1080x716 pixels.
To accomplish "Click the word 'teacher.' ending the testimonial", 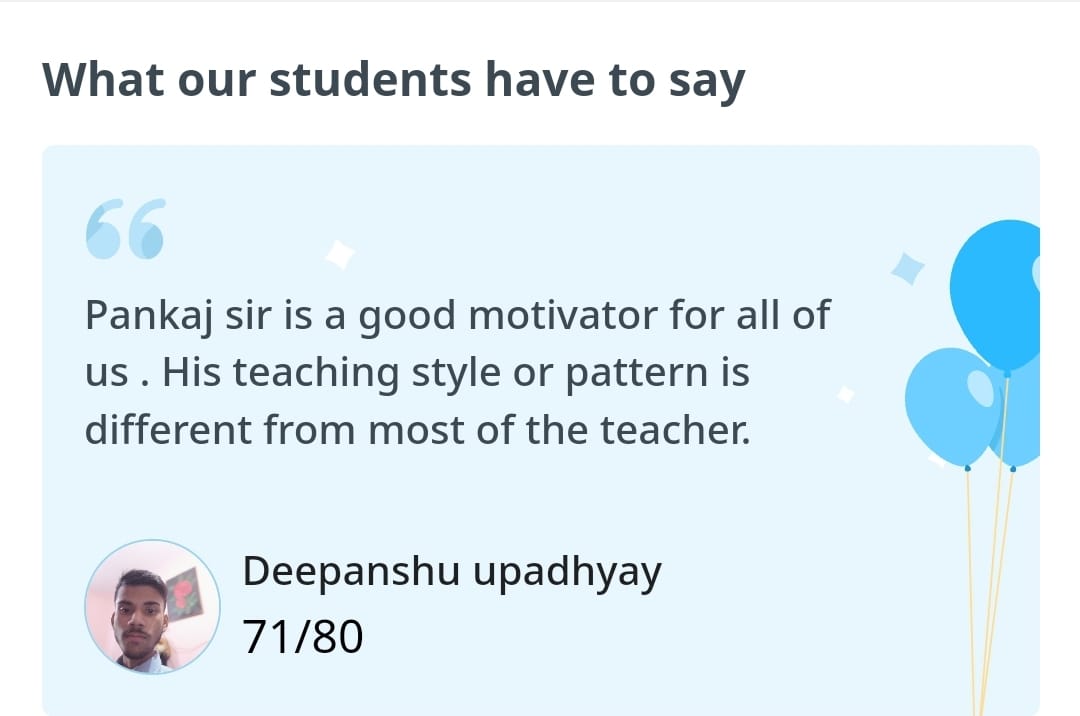I will pyautogui.click(x=674, y=431).
